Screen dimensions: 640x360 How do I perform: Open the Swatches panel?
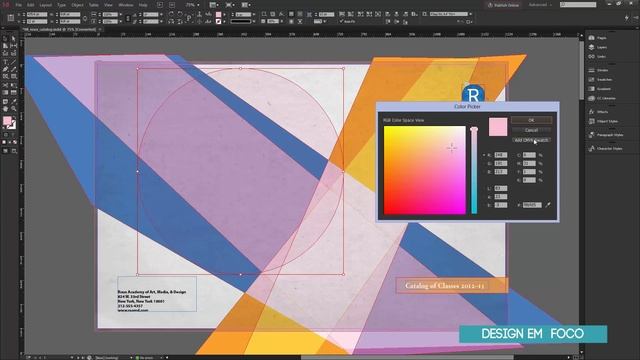click(600, 80)
